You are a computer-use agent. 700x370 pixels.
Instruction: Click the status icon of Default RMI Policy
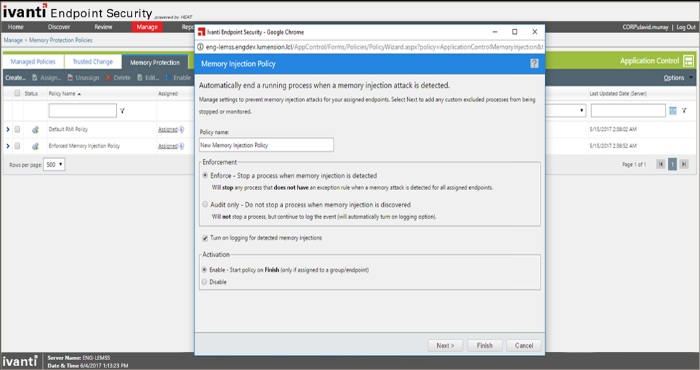tap(35, 129)
